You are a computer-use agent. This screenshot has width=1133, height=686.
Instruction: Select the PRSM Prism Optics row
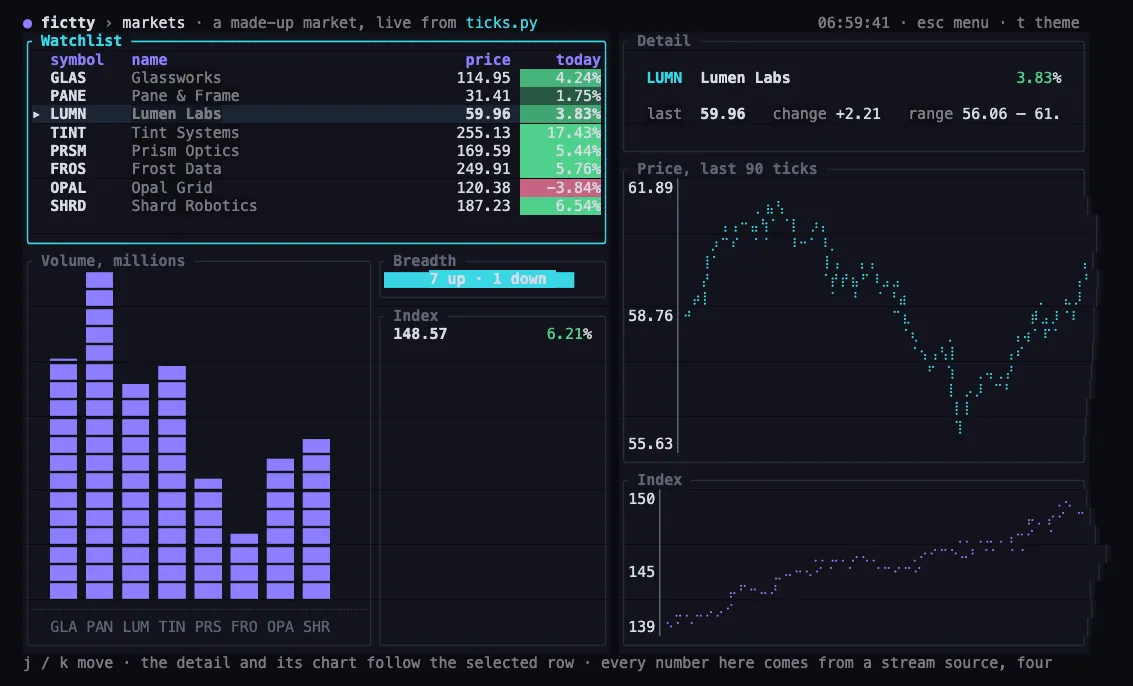316,150
